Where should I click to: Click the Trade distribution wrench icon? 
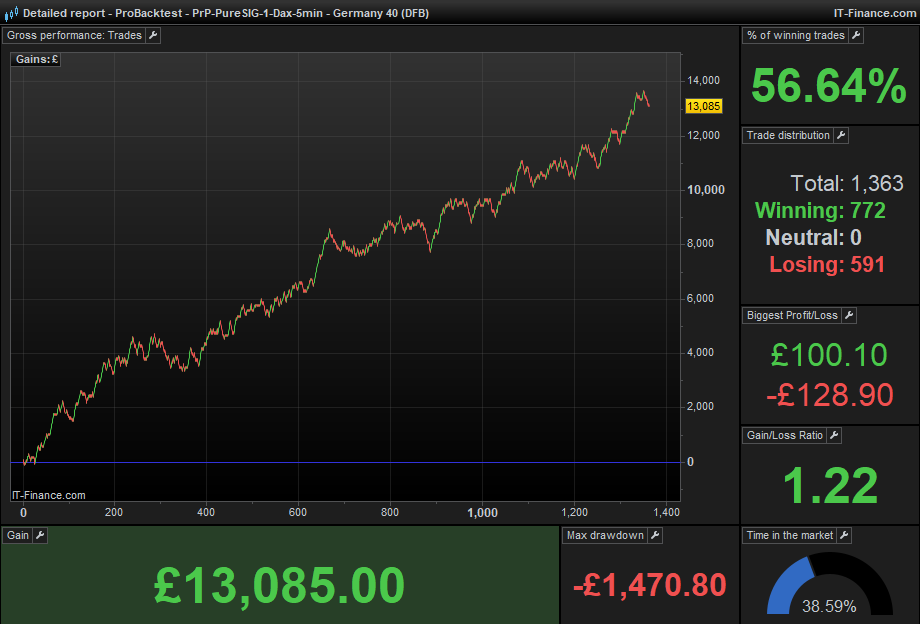(841, 135)
